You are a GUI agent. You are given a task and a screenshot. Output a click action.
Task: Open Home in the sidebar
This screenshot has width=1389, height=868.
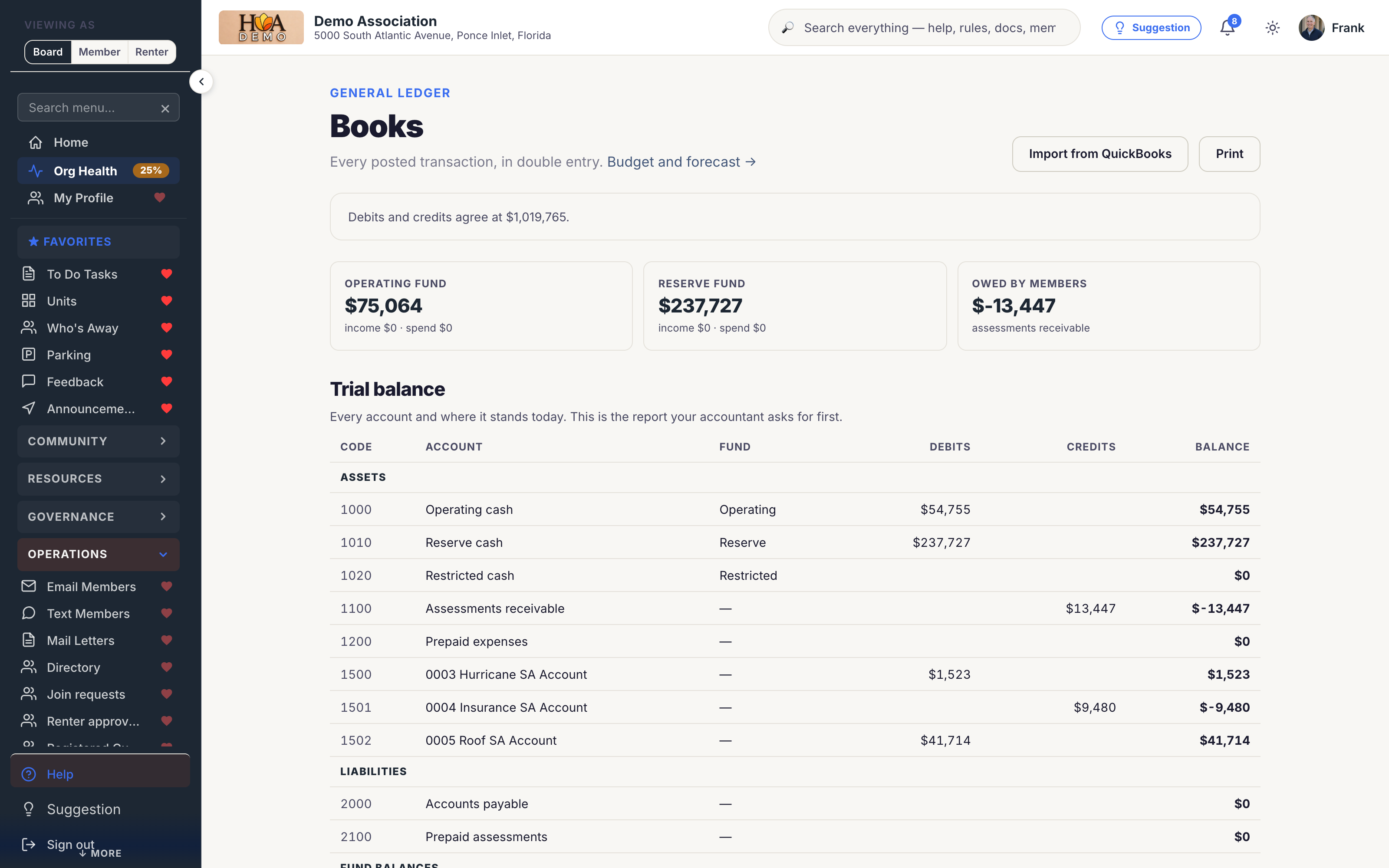tap(98, 142)
